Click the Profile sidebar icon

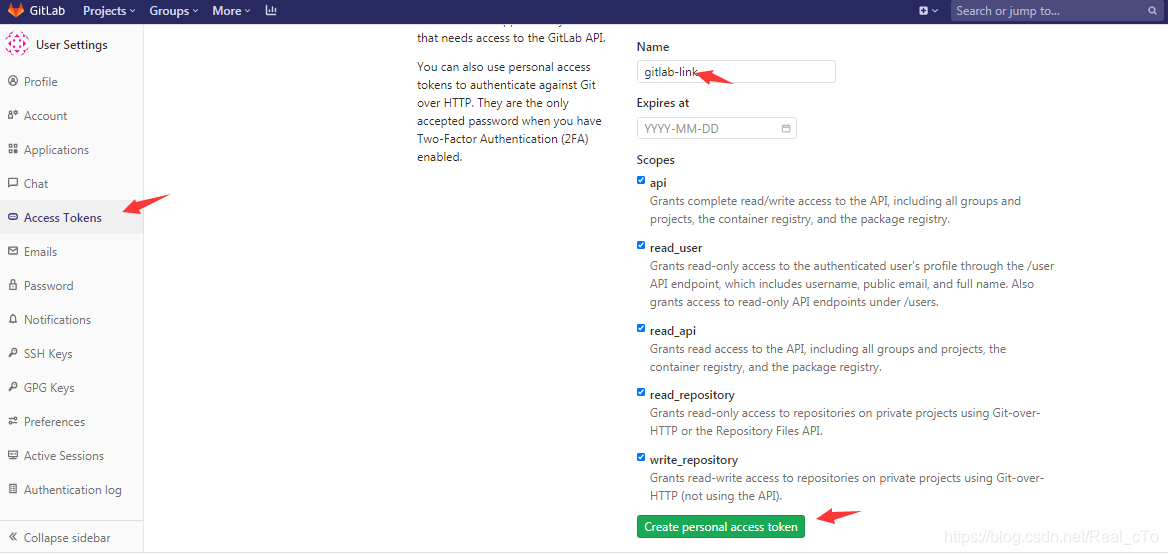tap(13, 81)
